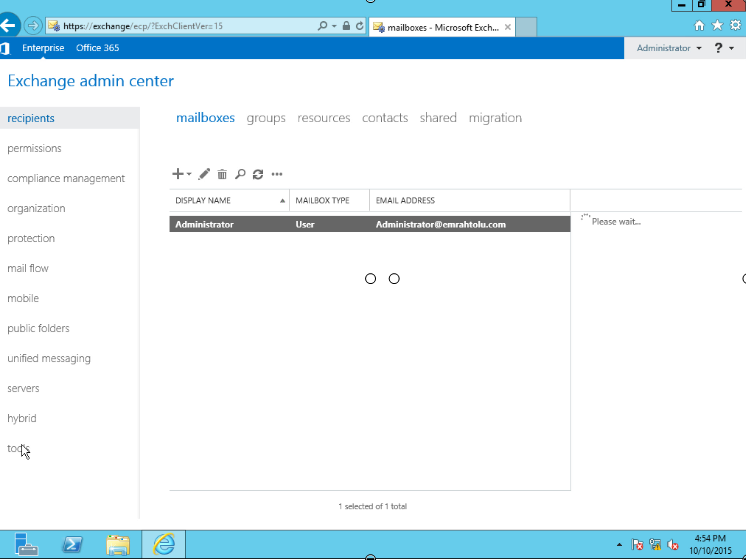
Task: Switch to the migration tab
Action: point(495,118)
